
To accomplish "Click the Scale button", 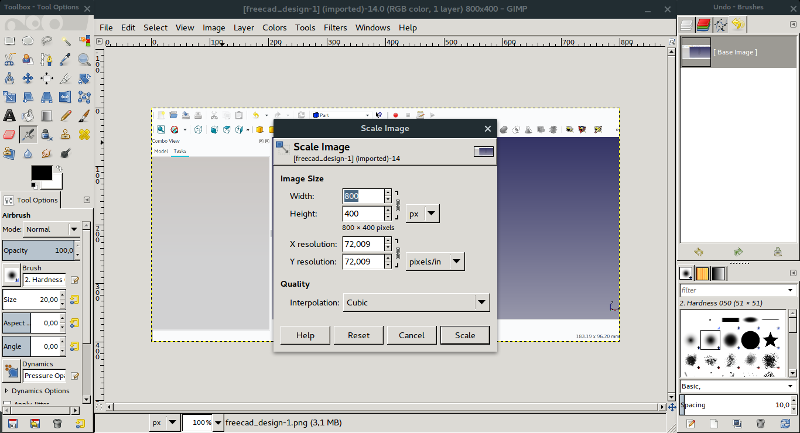I will [x=465, y=335].
